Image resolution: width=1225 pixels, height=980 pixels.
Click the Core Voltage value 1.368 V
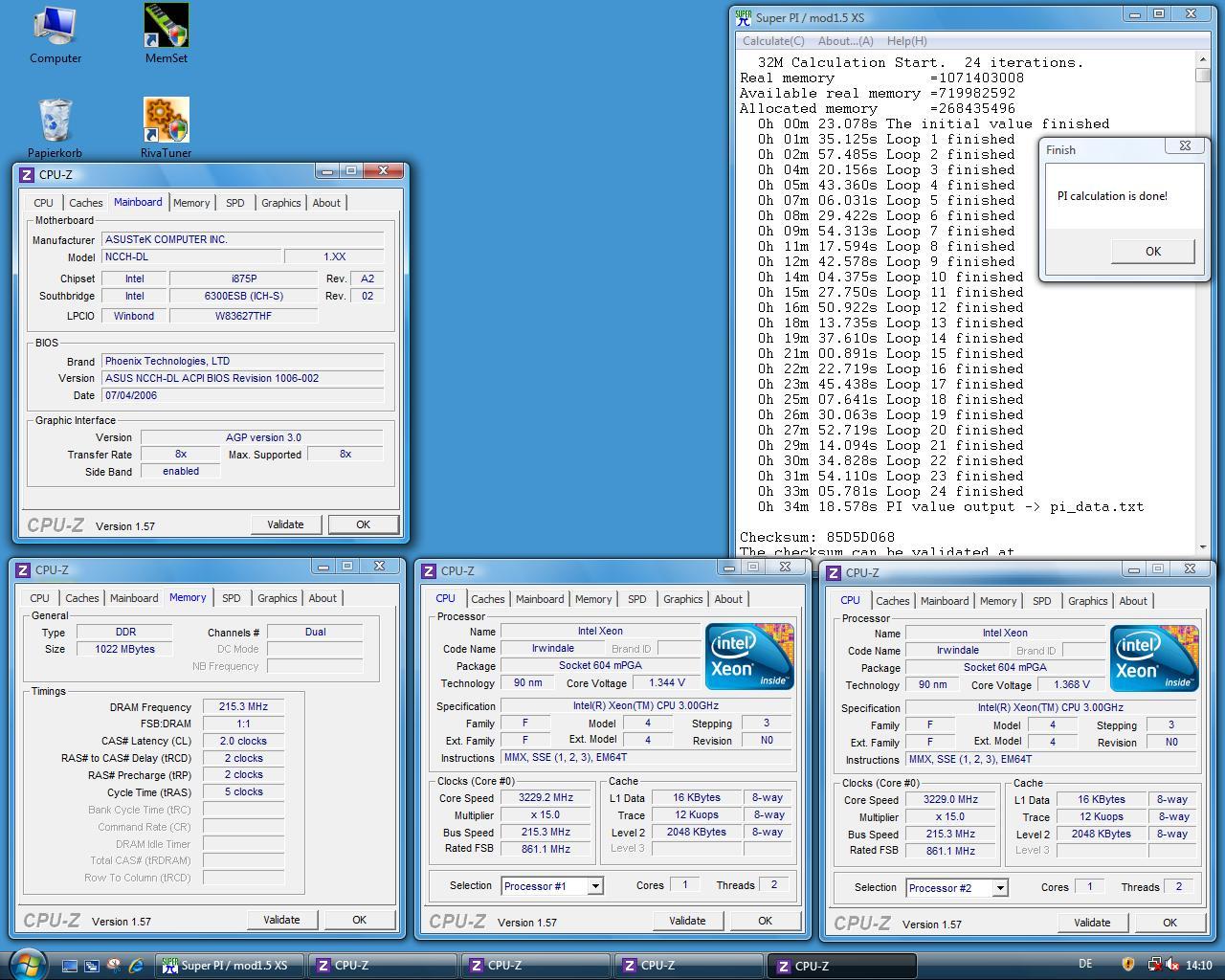coord(1071,685)
